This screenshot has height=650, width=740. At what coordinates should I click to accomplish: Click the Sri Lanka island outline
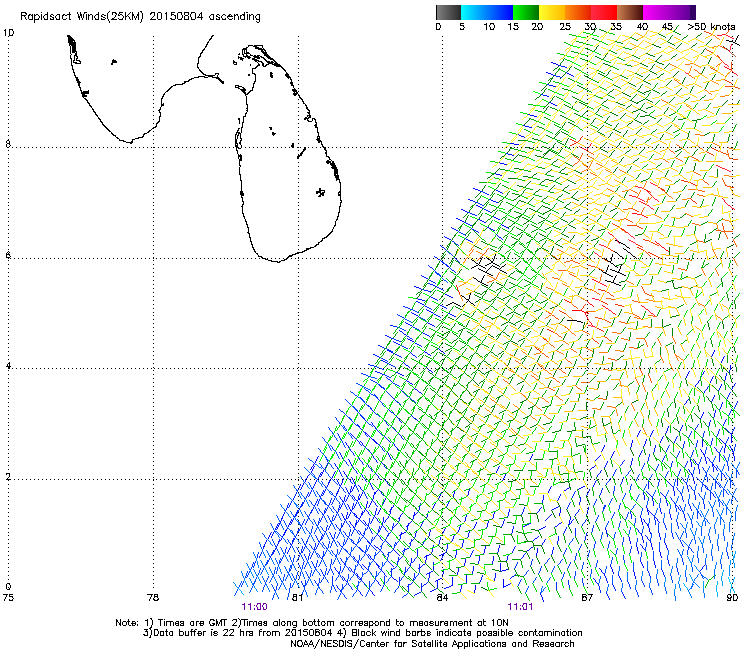click(x=288, y=153)
